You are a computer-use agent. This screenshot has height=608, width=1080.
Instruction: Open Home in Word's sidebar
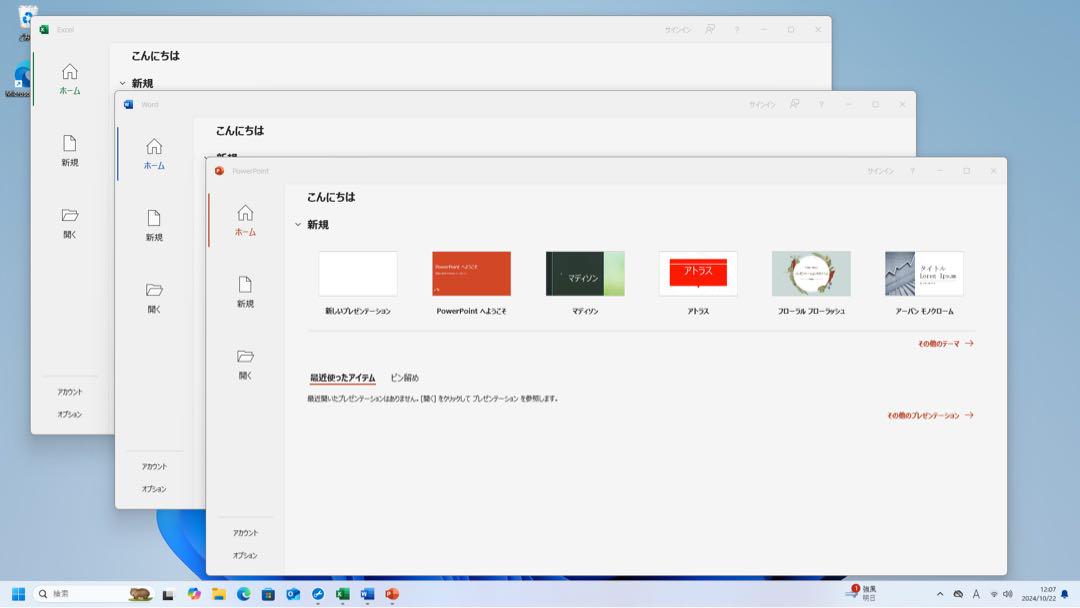pos(154,154)
